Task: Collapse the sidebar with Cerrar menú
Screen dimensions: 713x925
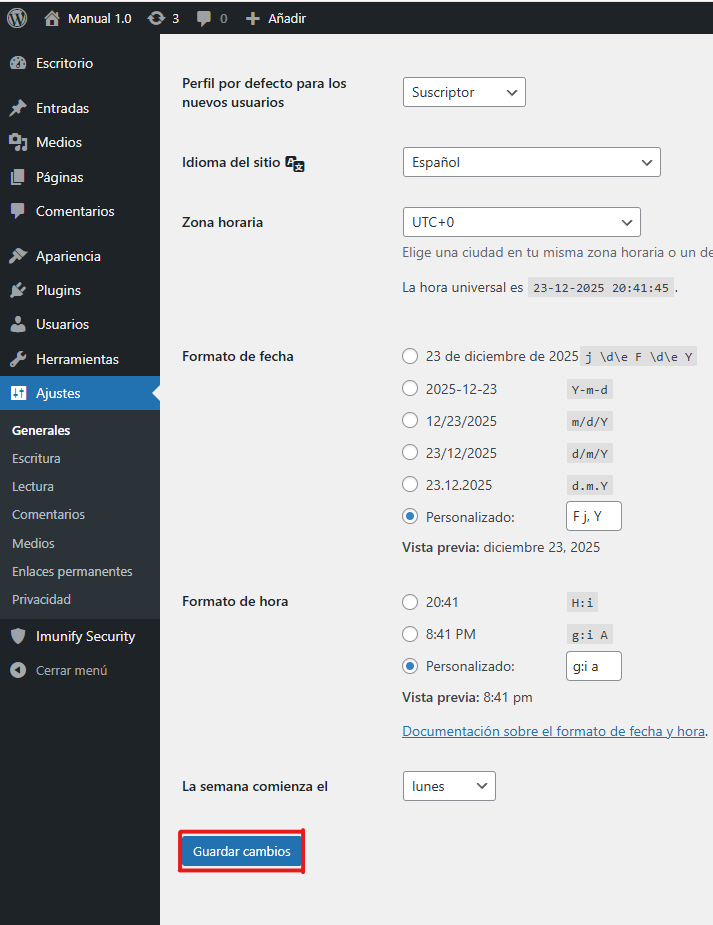Action: tap(71, 670)
